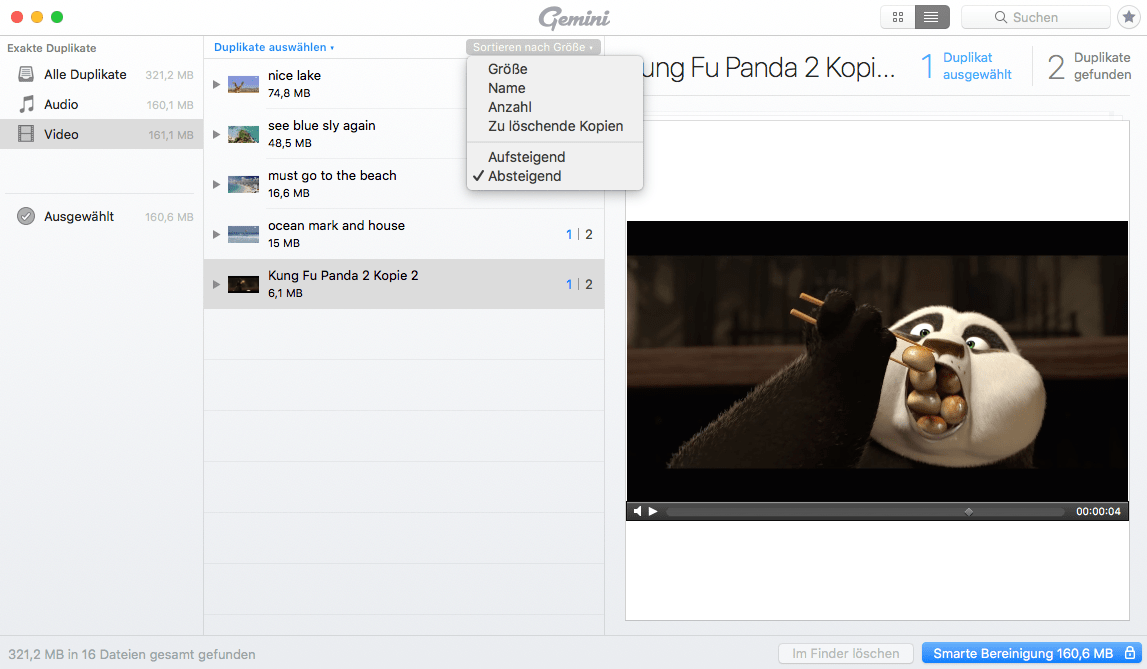Viewport: 1147px width, 669px height.
Task: Click the Im Finder löschen button
Action: [845, 652]
